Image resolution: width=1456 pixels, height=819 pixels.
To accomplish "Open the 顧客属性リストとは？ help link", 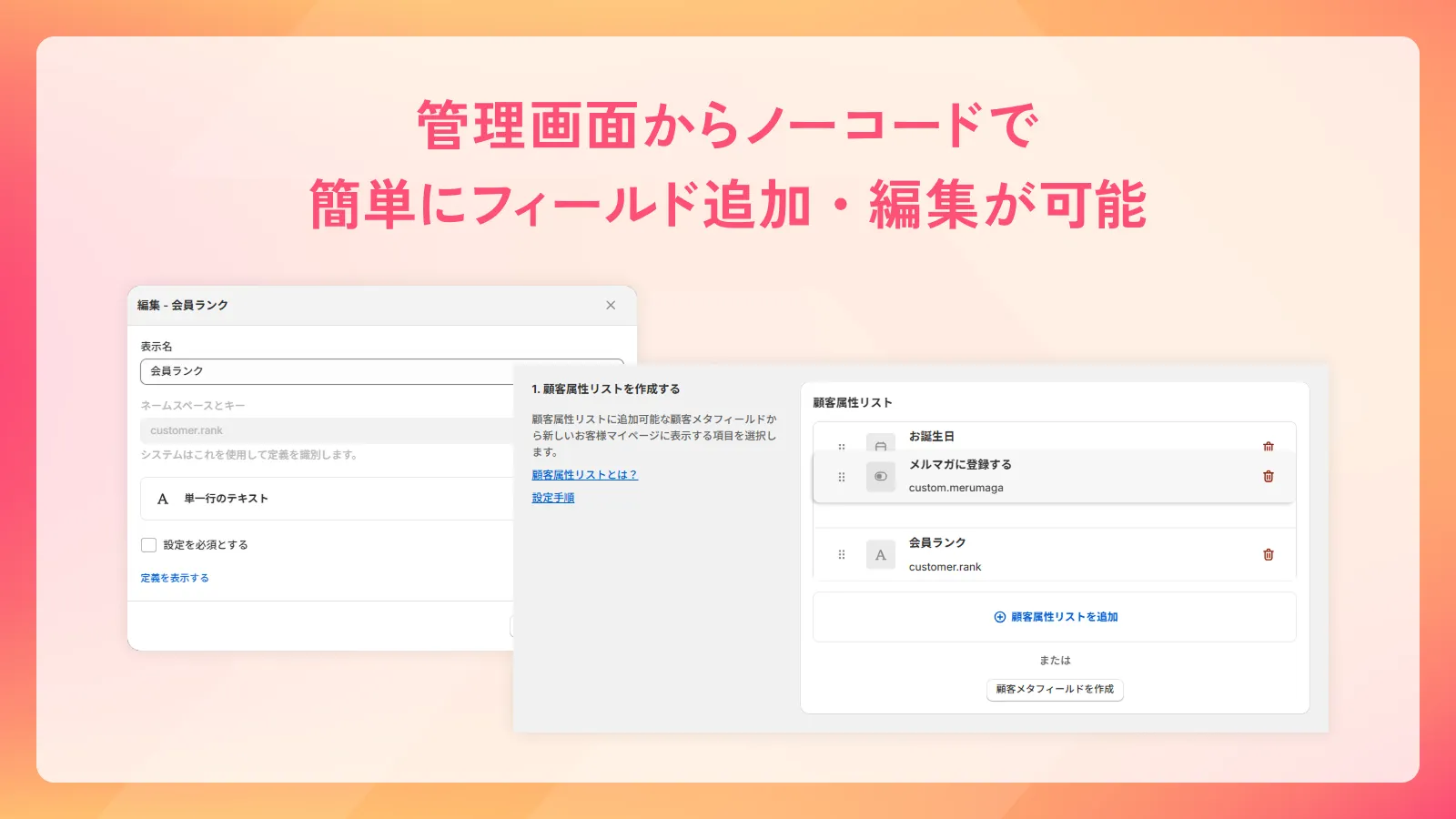I will [x=584, y=474].
